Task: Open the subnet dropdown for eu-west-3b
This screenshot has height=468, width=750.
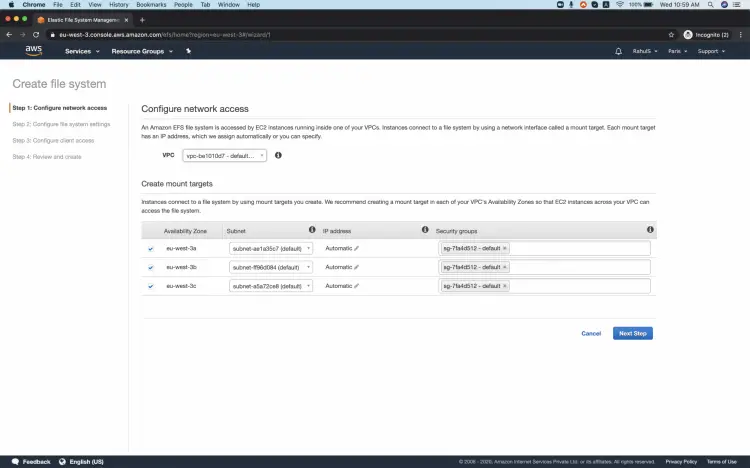Action: (x=271, y=267)
